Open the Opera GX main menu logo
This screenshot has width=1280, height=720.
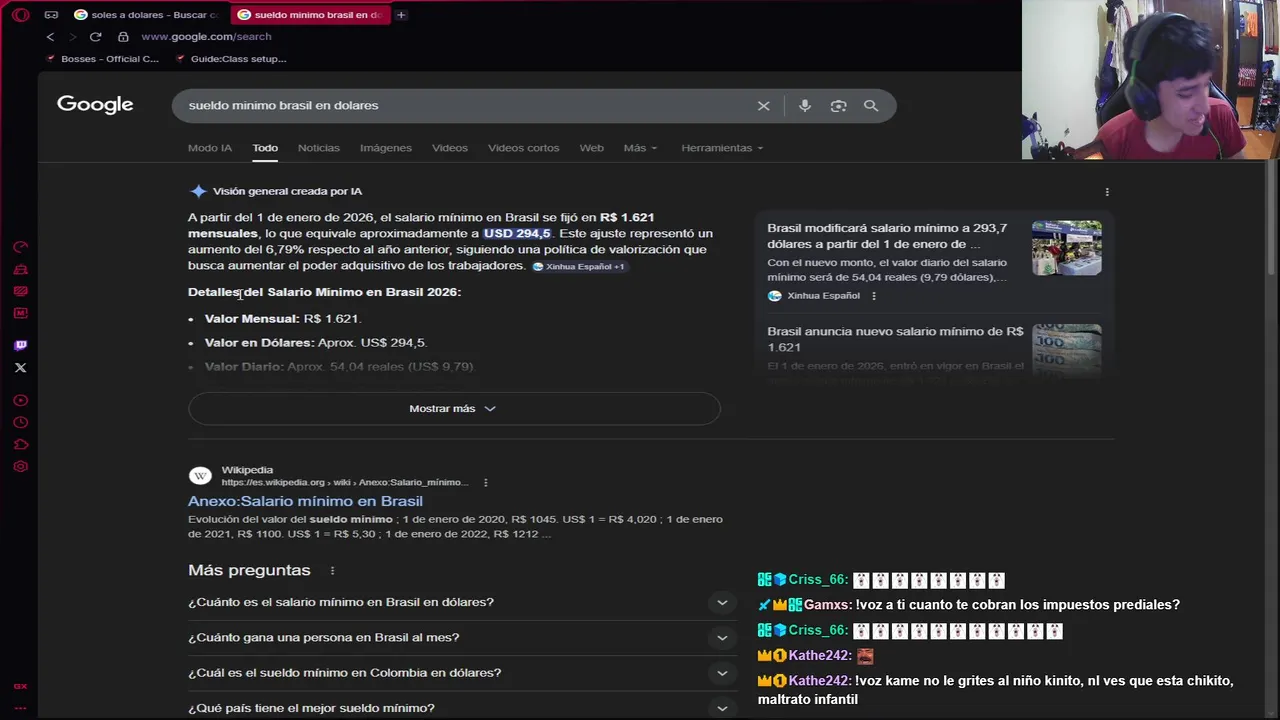tap(20, 15)
